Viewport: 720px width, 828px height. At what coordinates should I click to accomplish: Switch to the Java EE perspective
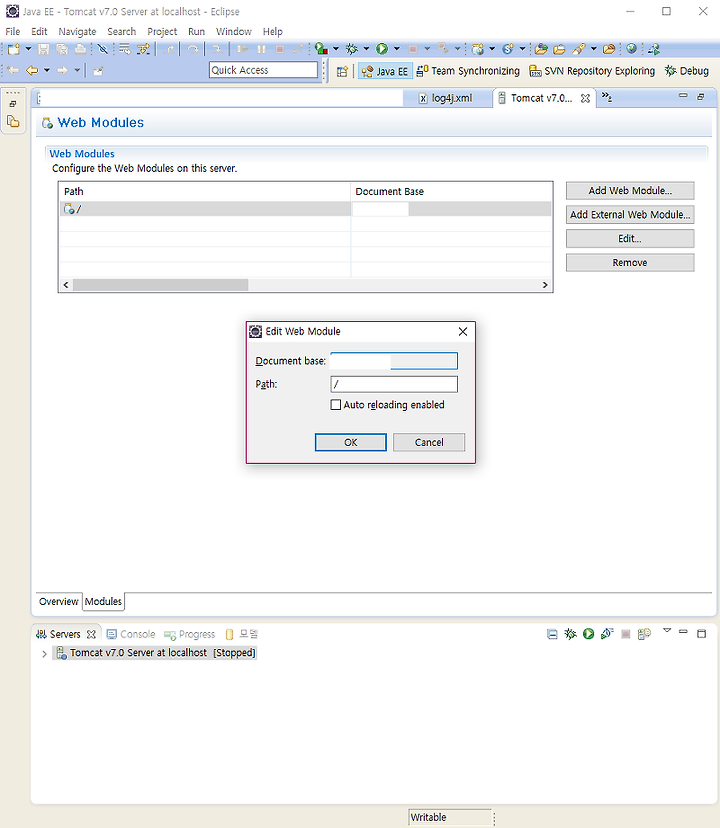(385, 71)
